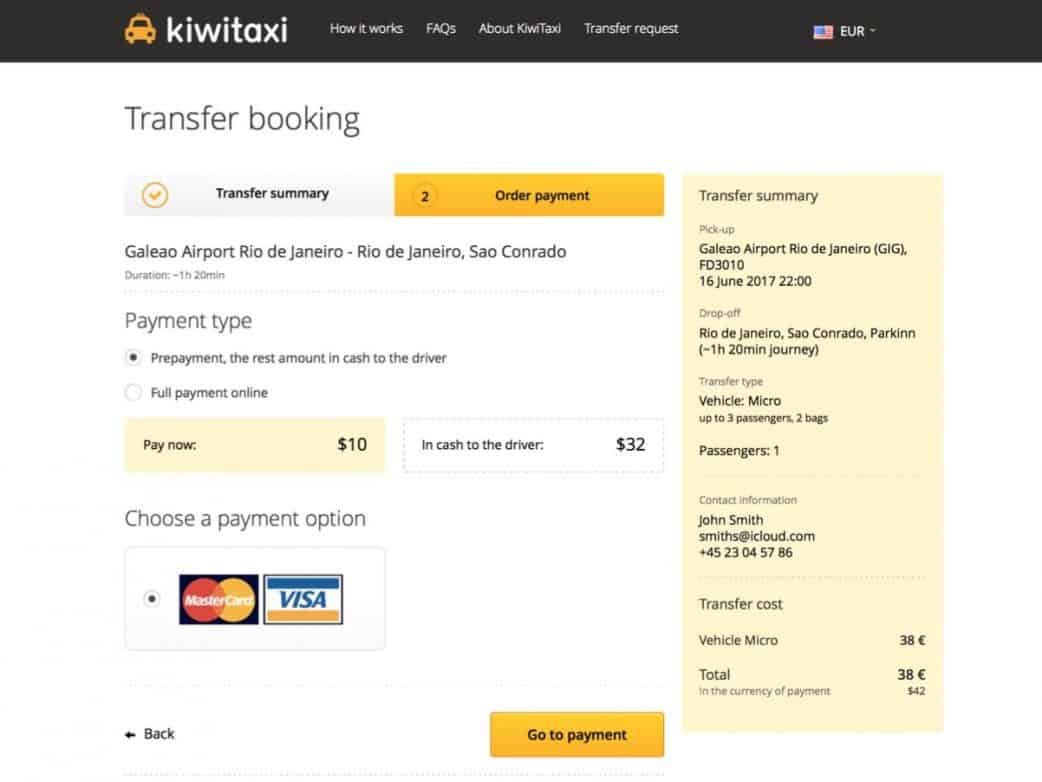This screenshot has width=1042, height=782.
Task: Select Full payment online option
Action: pyautogui.click(x=133, y=393)
